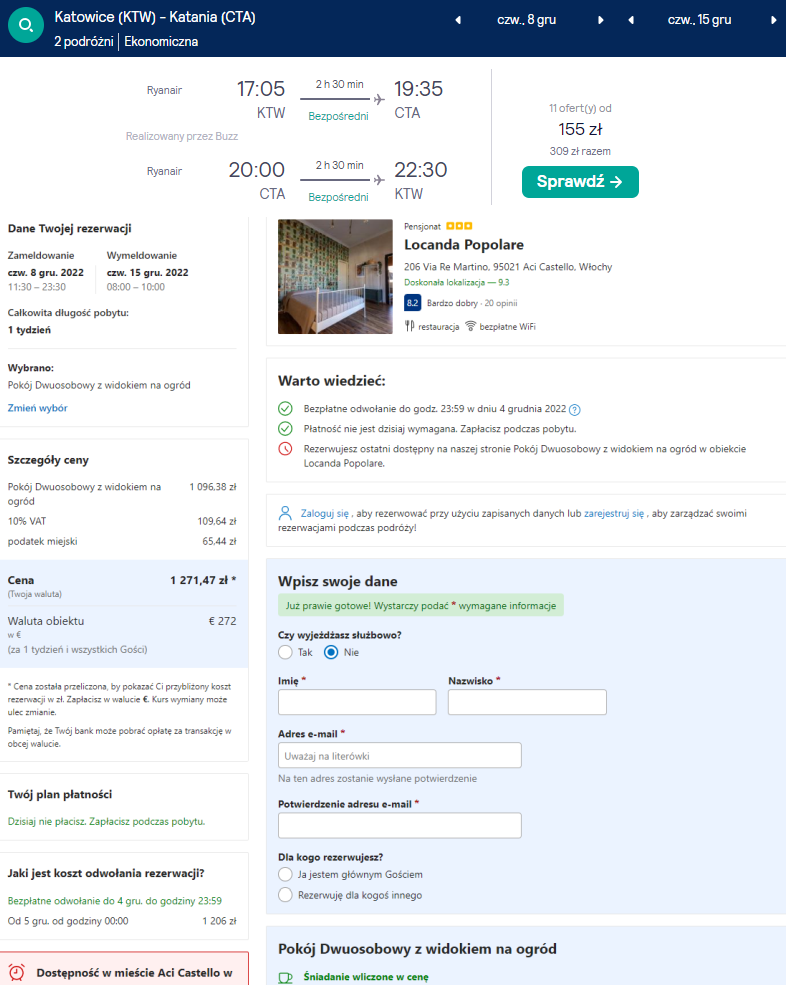
Task: Select Tak for business trip
Action: pyautogui.click(x=286, y=652)
